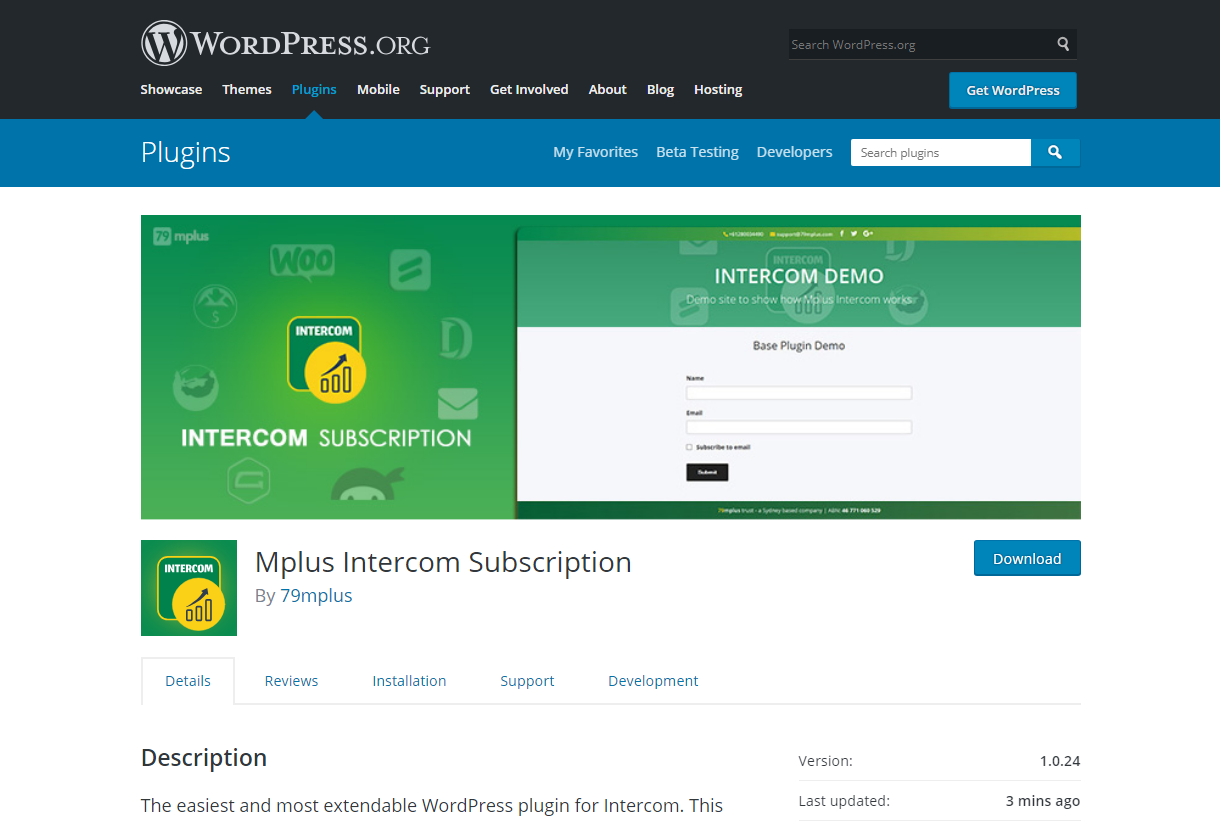Switch to the Development tab
Image resolution: width=1220 pixels, height=825 pixels.
[x=653, y=681]
